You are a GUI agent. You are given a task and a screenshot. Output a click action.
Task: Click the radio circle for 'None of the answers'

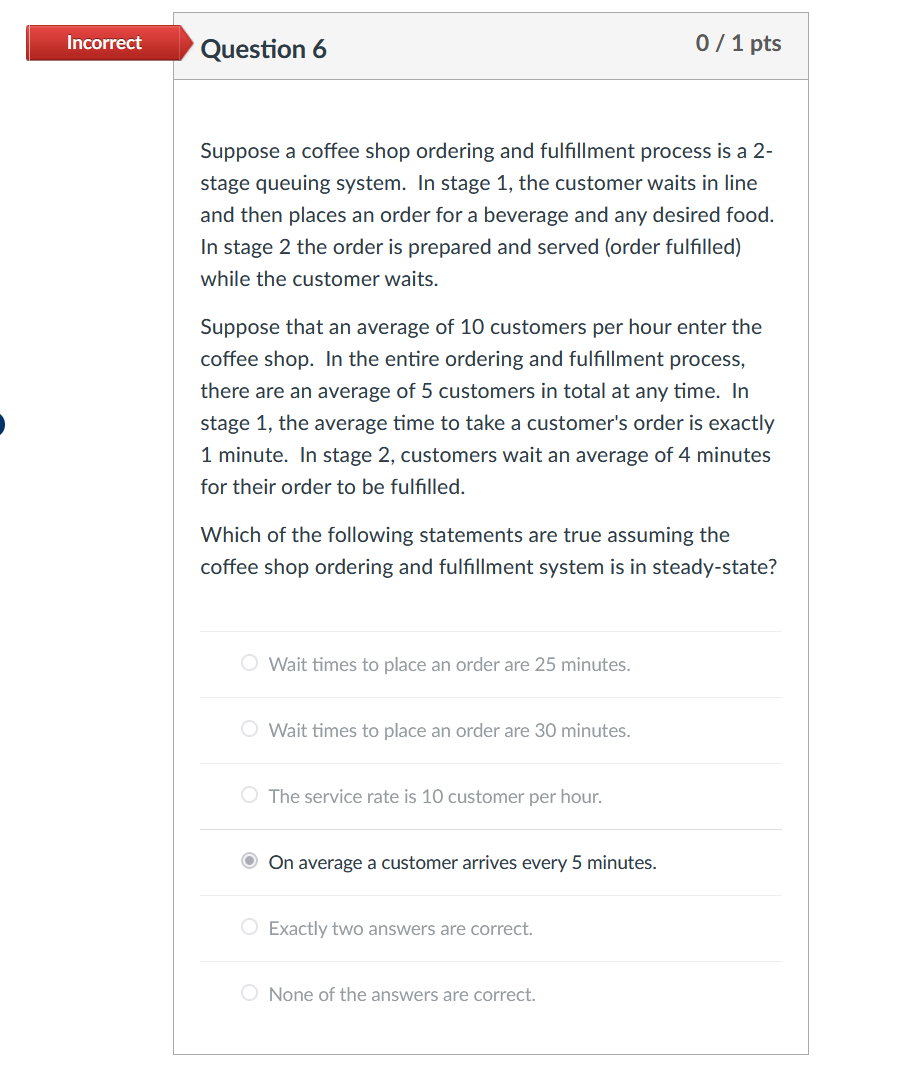[x=249, y=992]
